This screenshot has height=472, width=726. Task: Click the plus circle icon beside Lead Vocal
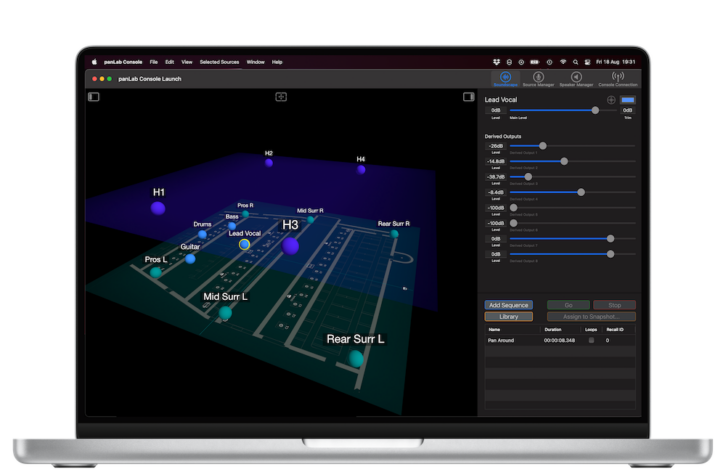[x=611, y=100]
